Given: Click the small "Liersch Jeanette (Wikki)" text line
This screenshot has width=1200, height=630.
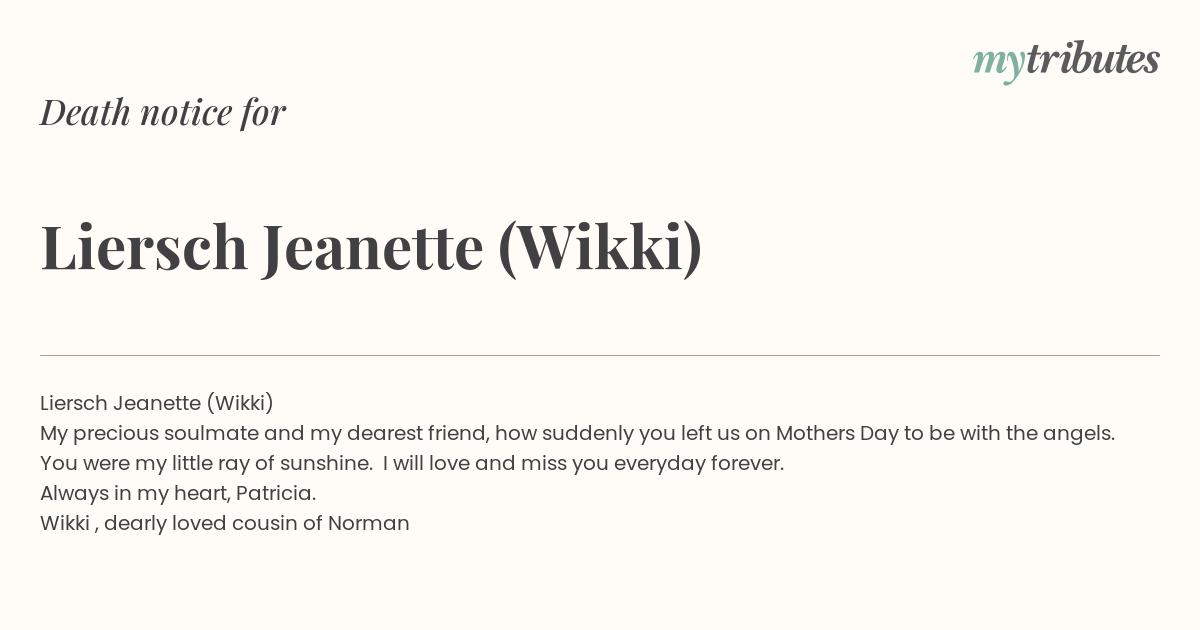Looking at the screenshot, I should tap(157, 403).
